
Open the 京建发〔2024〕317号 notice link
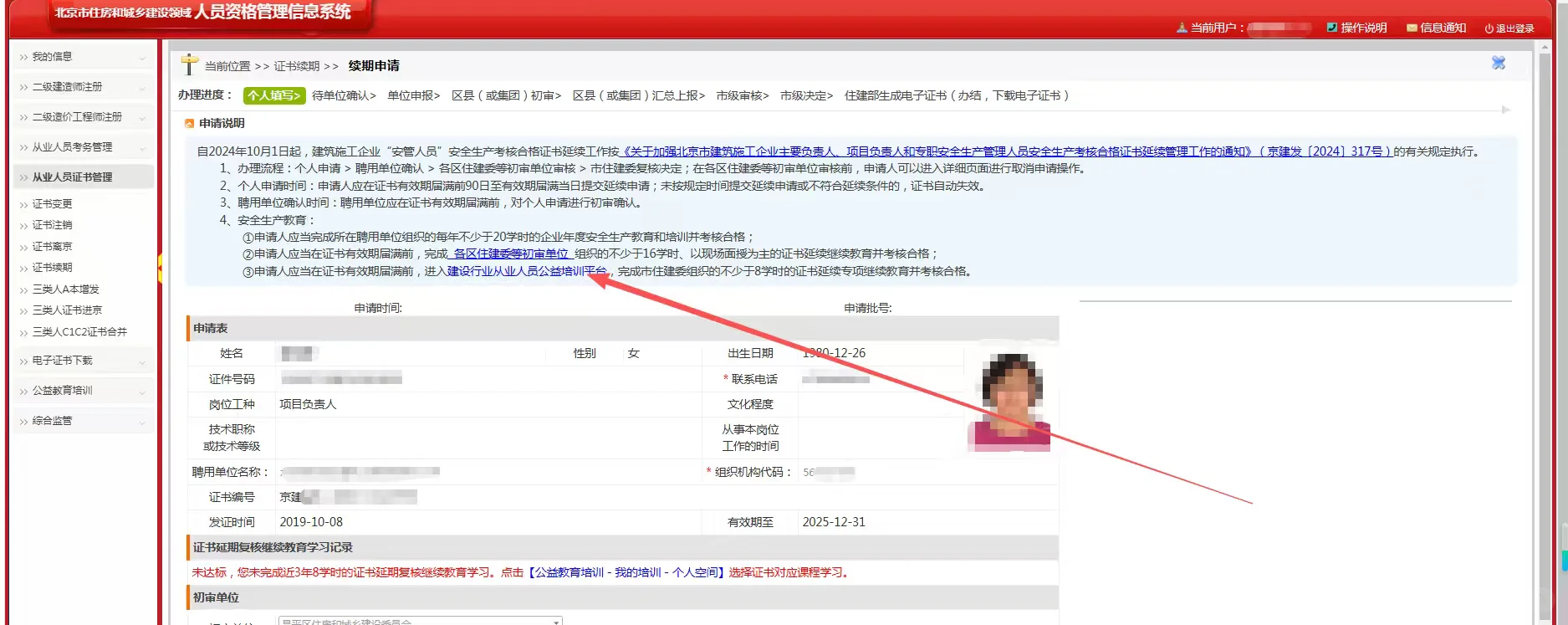1007,151
